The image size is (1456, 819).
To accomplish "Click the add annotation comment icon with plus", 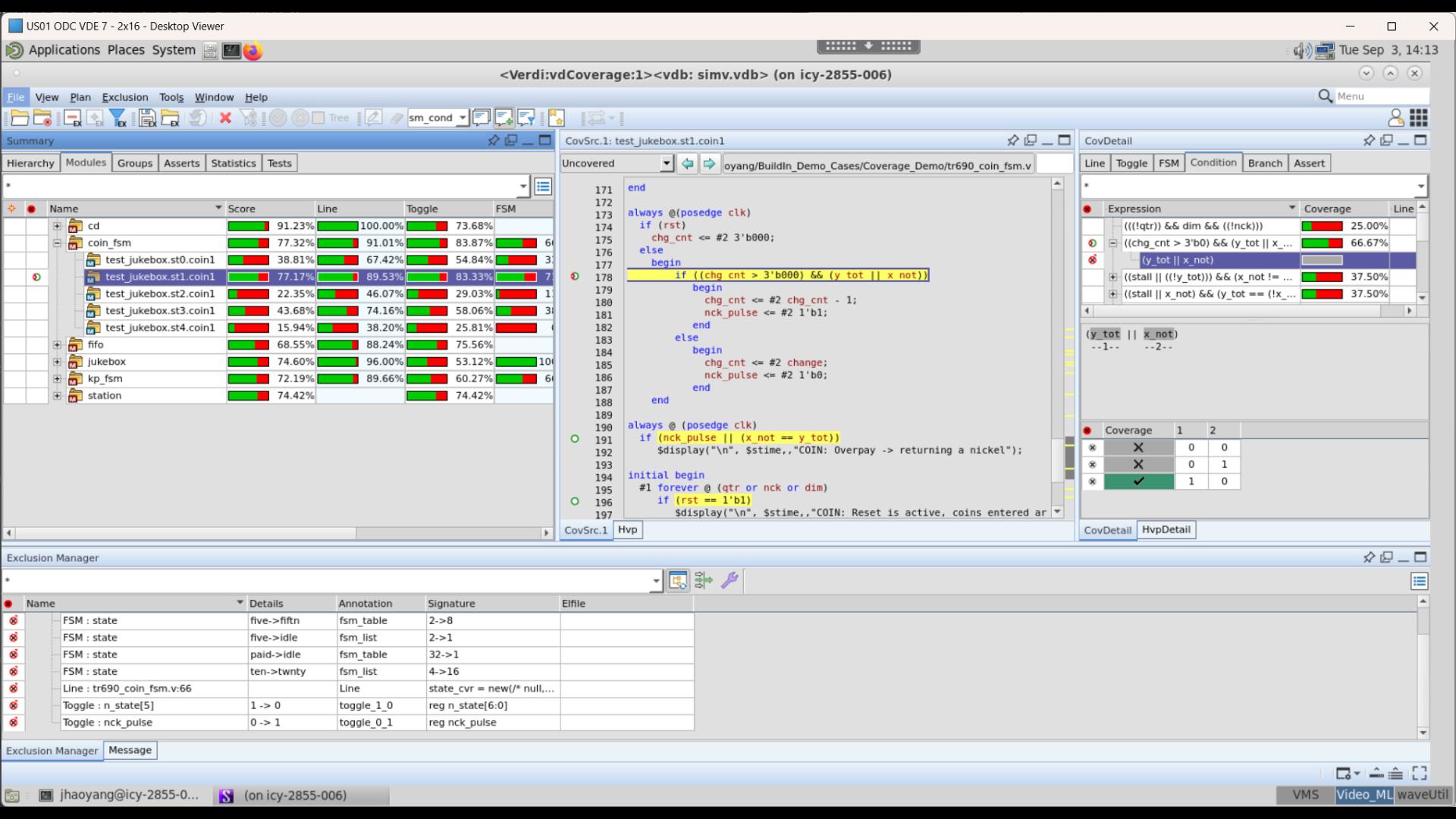I will [x=504, y=118].
